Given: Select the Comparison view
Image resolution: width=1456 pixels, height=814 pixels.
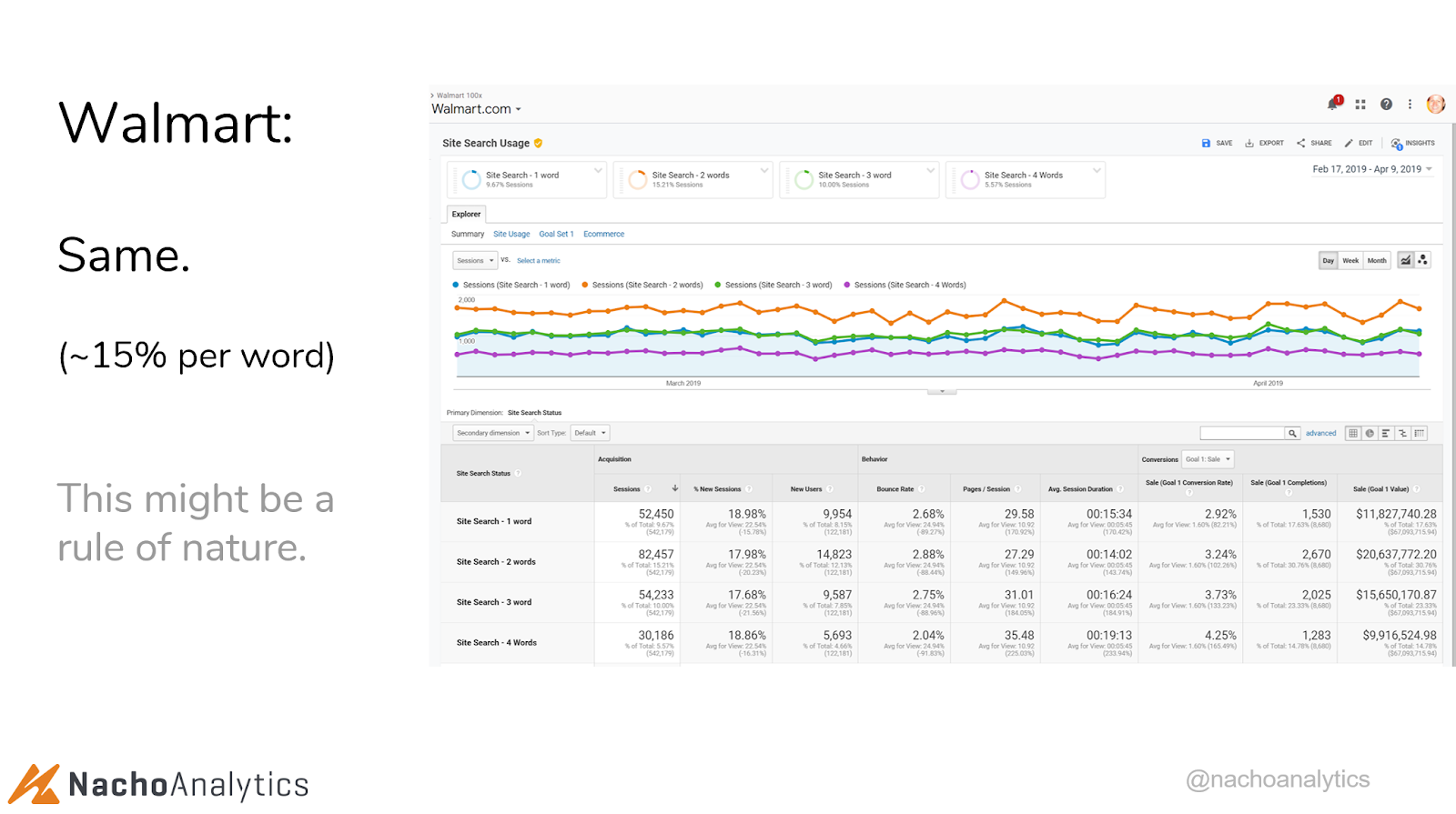Looking at the screenshot, I should pos(1402,434).
